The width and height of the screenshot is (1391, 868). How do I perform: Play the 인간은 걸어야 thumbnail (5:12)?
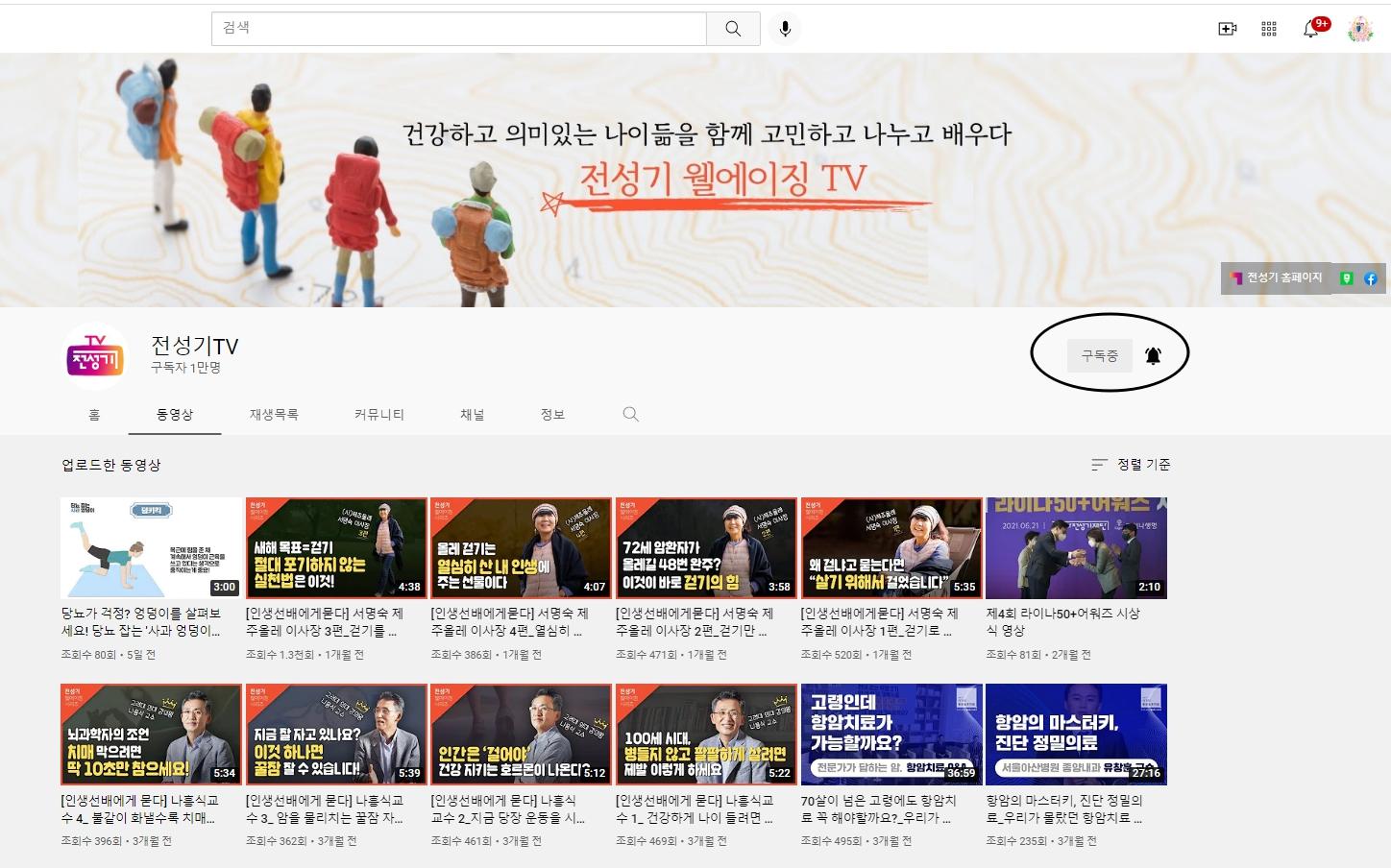[x=522, y=735]
